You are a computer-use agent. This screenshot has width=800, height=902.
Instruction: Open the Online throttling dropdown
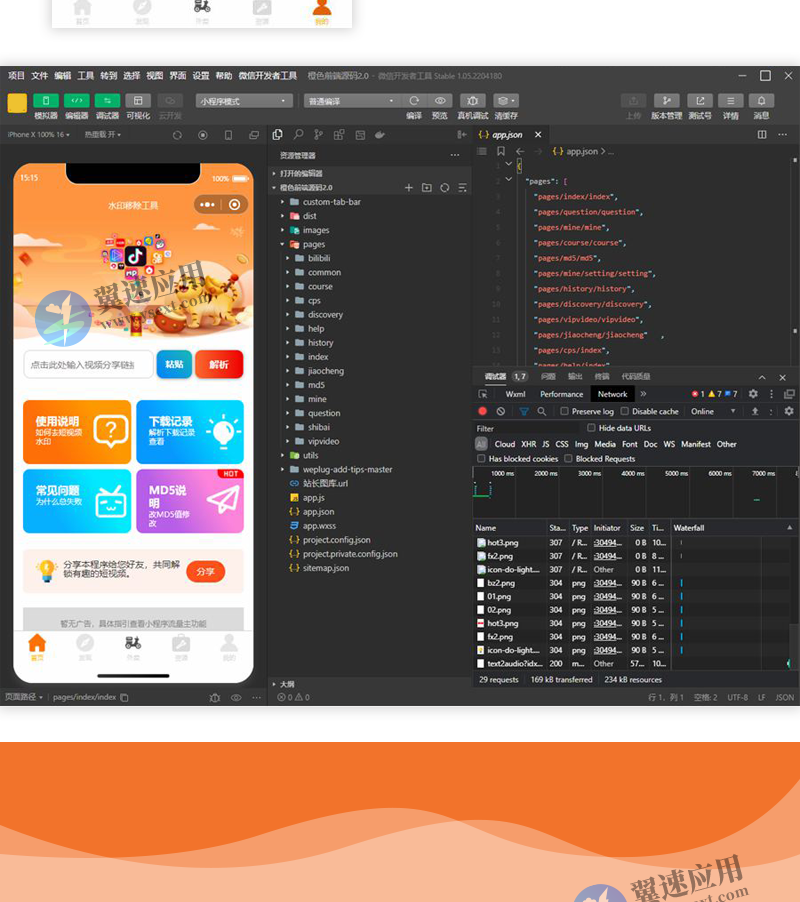pyautogui.click(x=713, y=411)
